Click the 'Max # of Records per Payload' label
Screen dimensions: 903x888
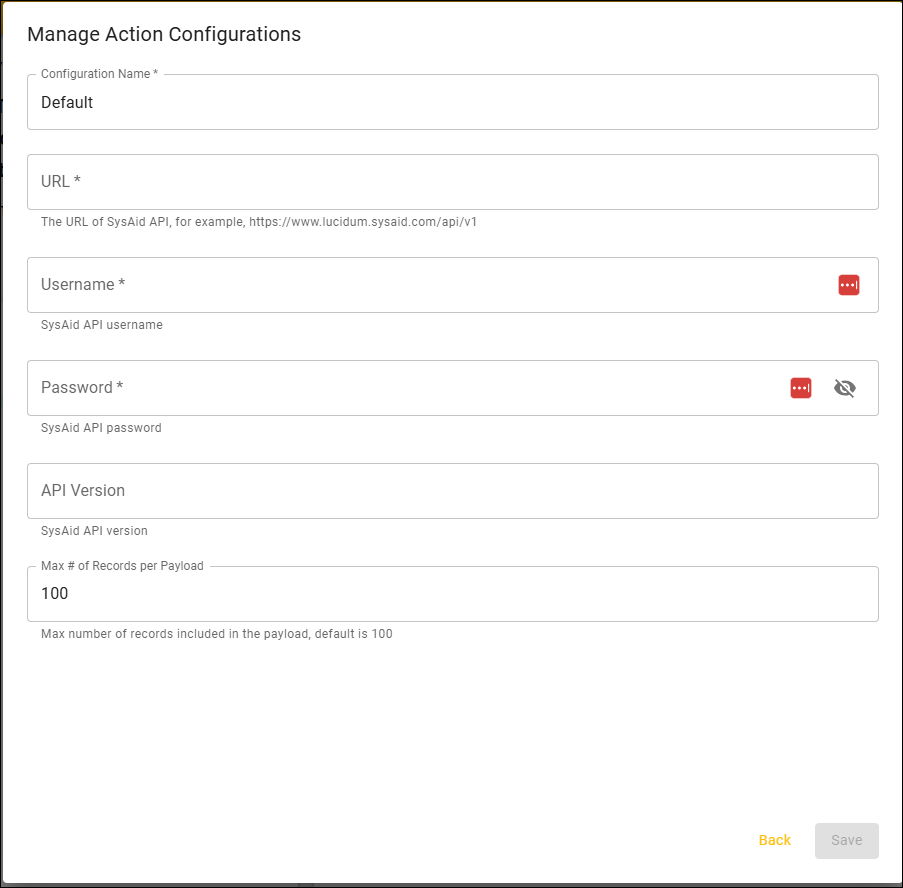[x=122, y=566]
